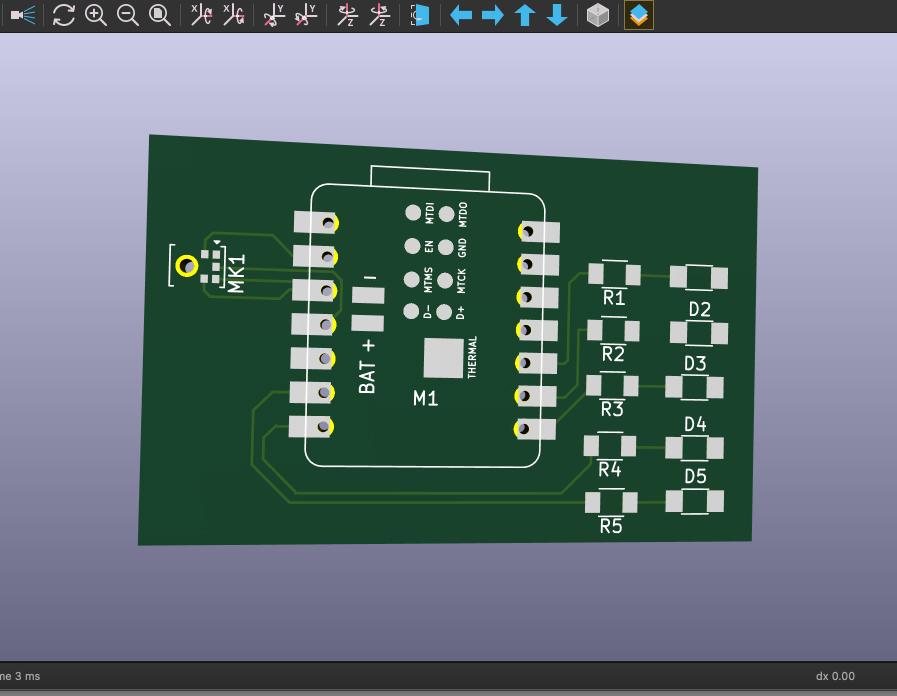Image resolution: width=897 pixels, height=696 pixels.
Task: Rotate board counterclockwise around Y axis
Action: [x=306, y=15]
